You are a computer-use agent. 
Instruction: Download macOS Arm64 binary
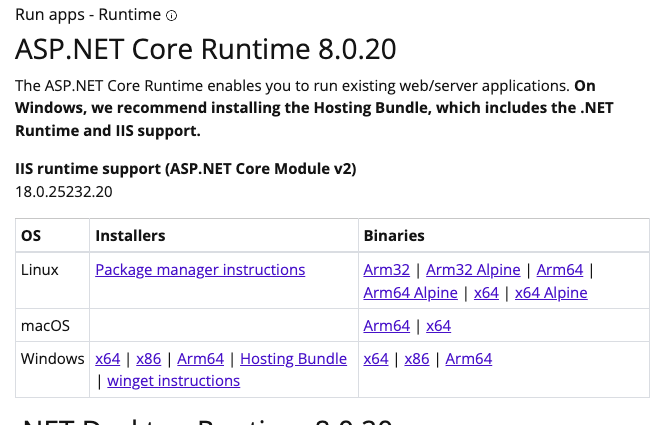point(386,326)
